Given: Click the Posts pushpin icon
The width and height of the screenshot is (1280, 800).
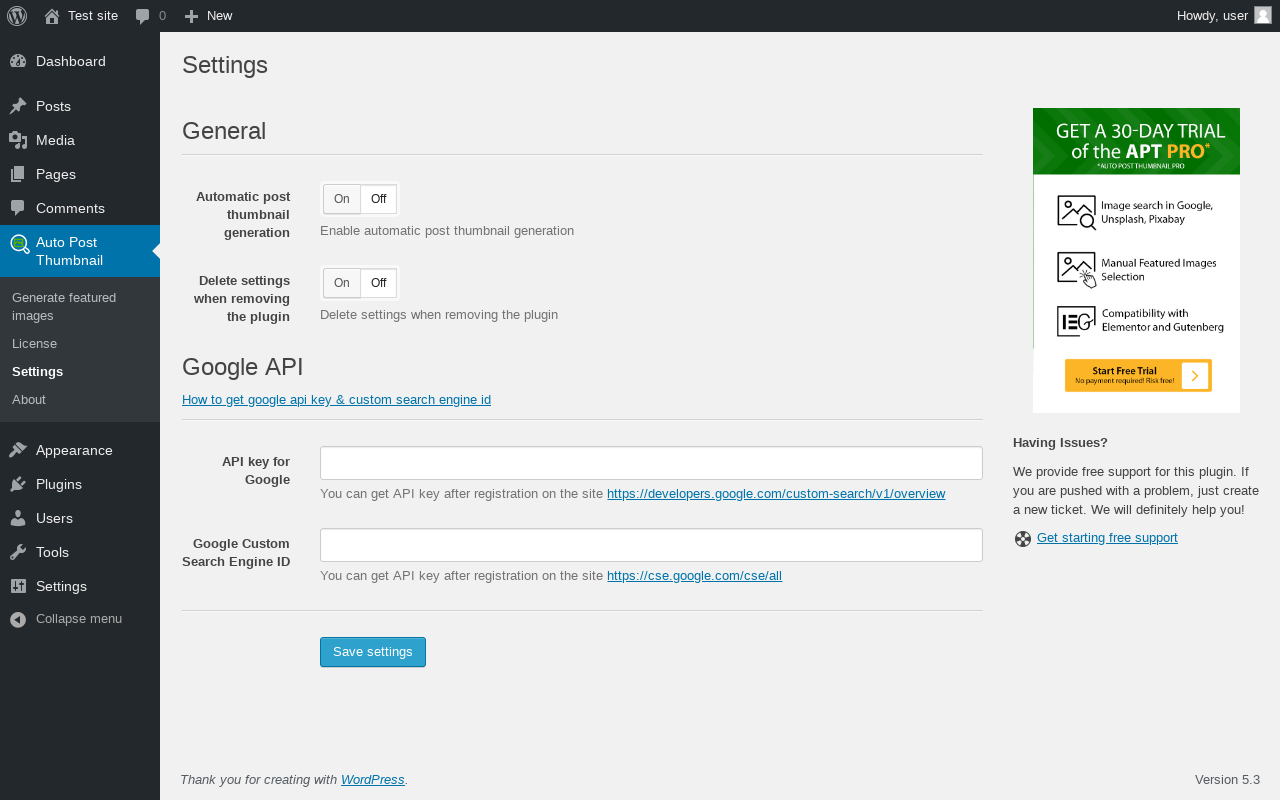Looking at the screenshot, I should [18, 106].
